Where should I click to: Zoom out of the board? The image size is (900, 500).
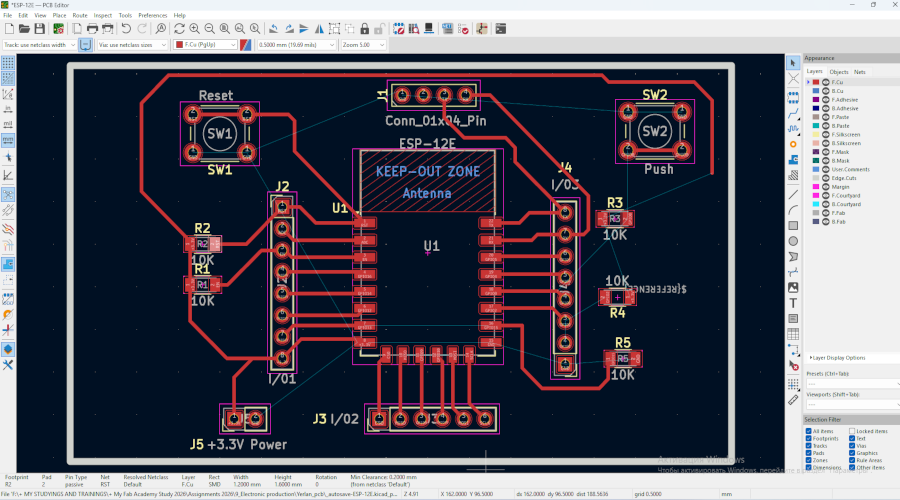[x=210, y=29]
